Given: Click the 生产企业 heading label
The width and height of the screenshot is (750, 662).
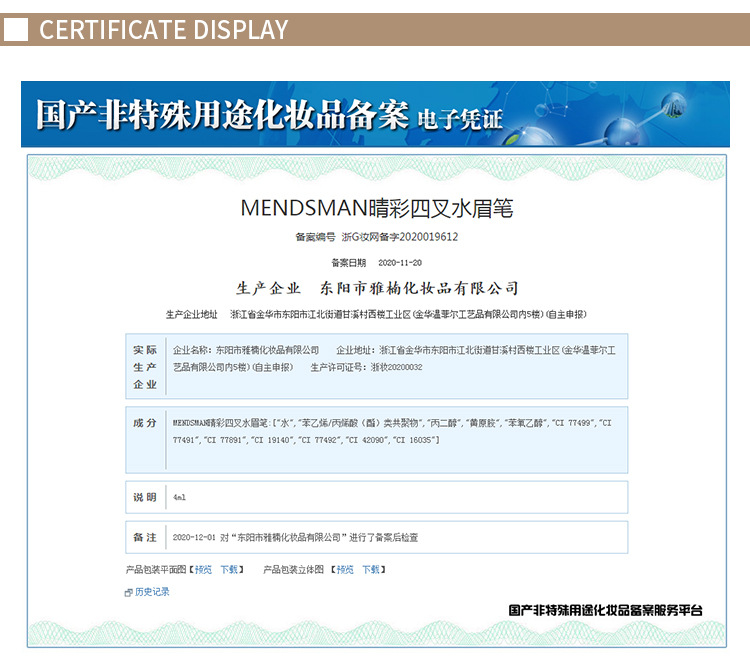Looking at the screenshot, I should [x=268, y=288].
